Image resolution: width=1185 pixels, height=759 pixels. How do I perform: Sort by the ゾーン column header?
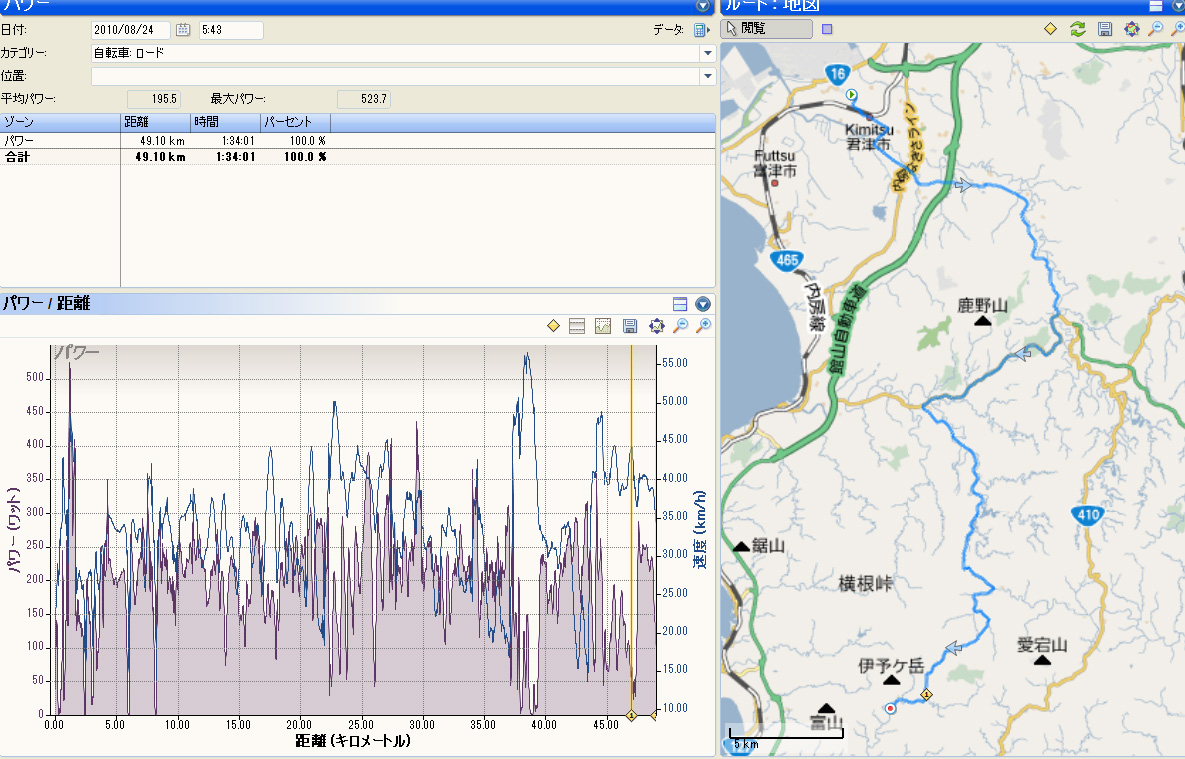pyautogui.click(x=60, y=122)
